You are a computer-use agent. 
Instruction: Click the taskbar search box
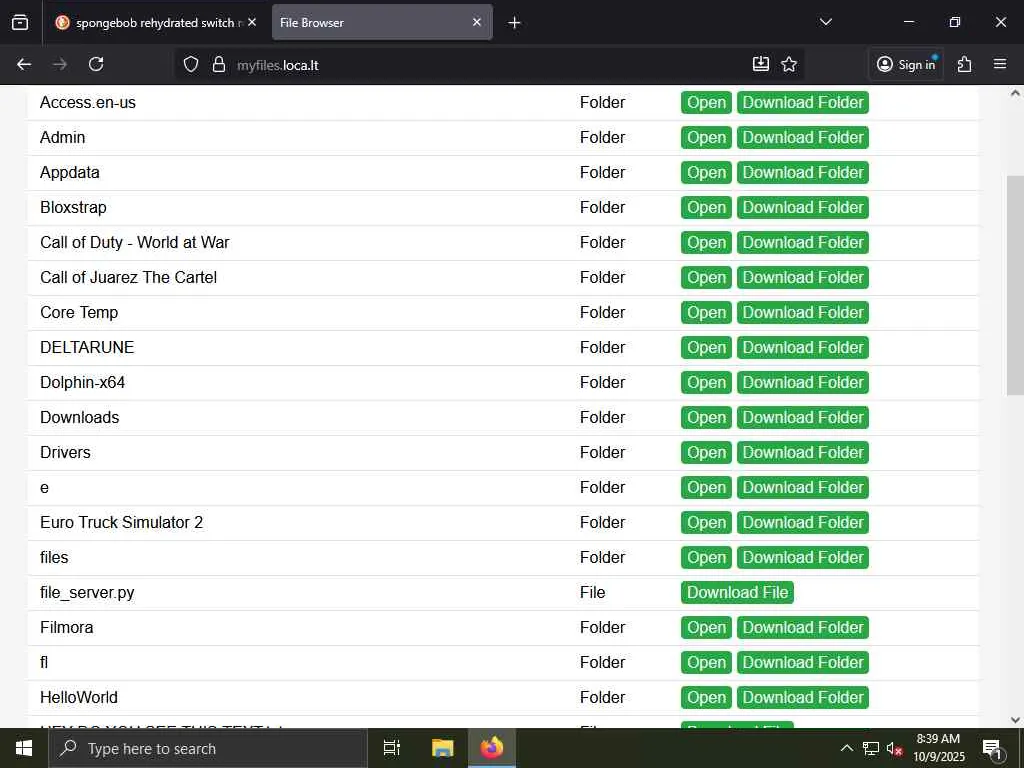tap(208, 748)
